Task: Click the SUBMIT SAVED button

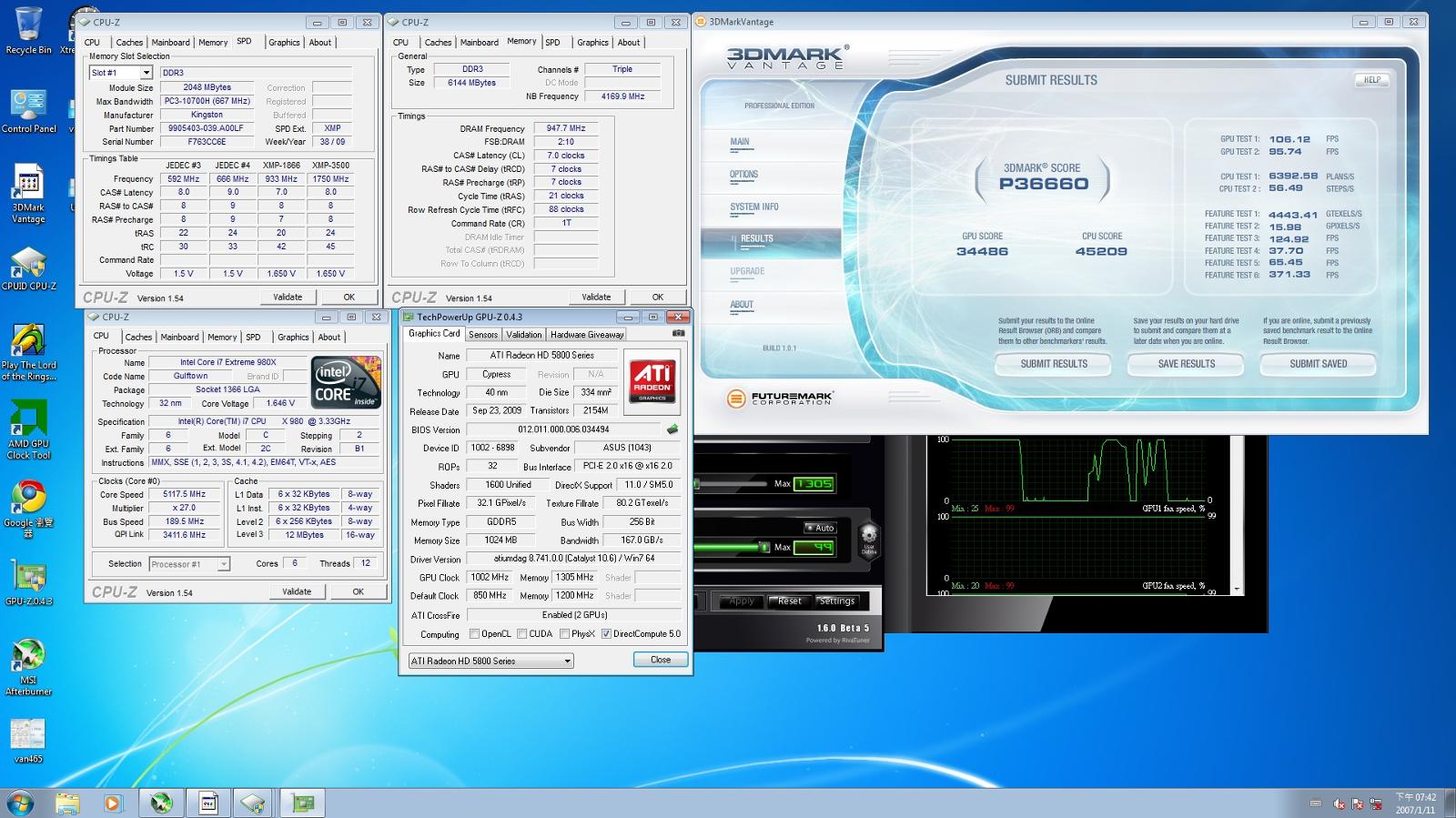Action: (1318, 364)
